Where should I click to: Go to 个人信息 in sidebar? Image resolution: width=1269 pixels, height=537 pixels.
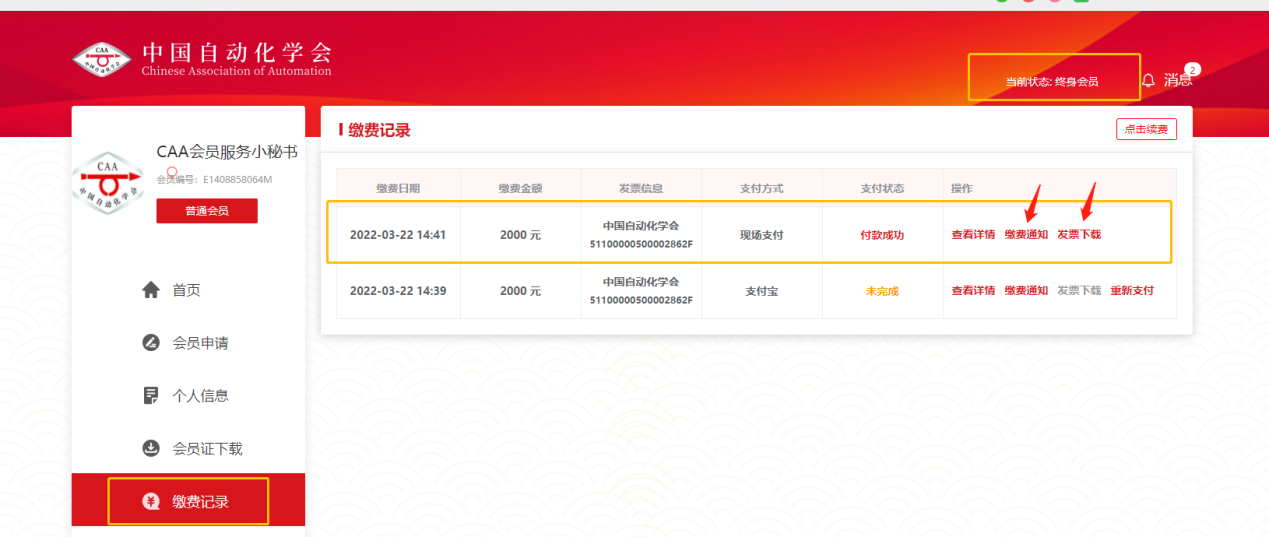pos(200,396)
